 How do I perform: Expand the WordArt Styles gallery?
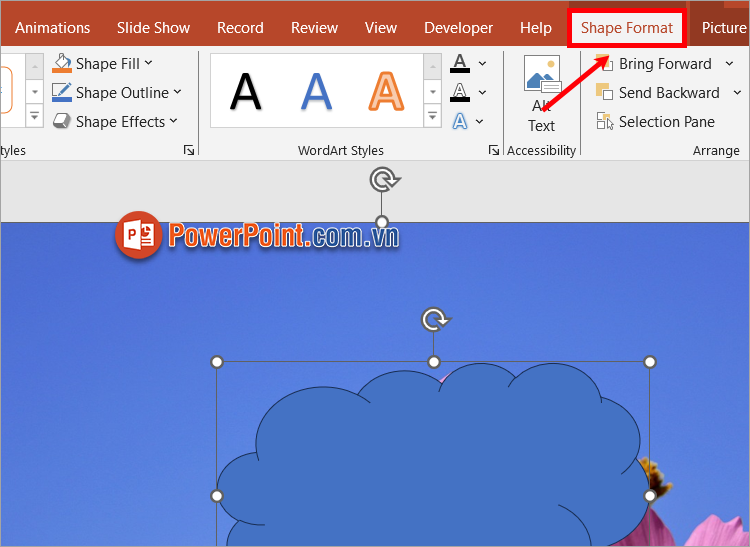432,116
